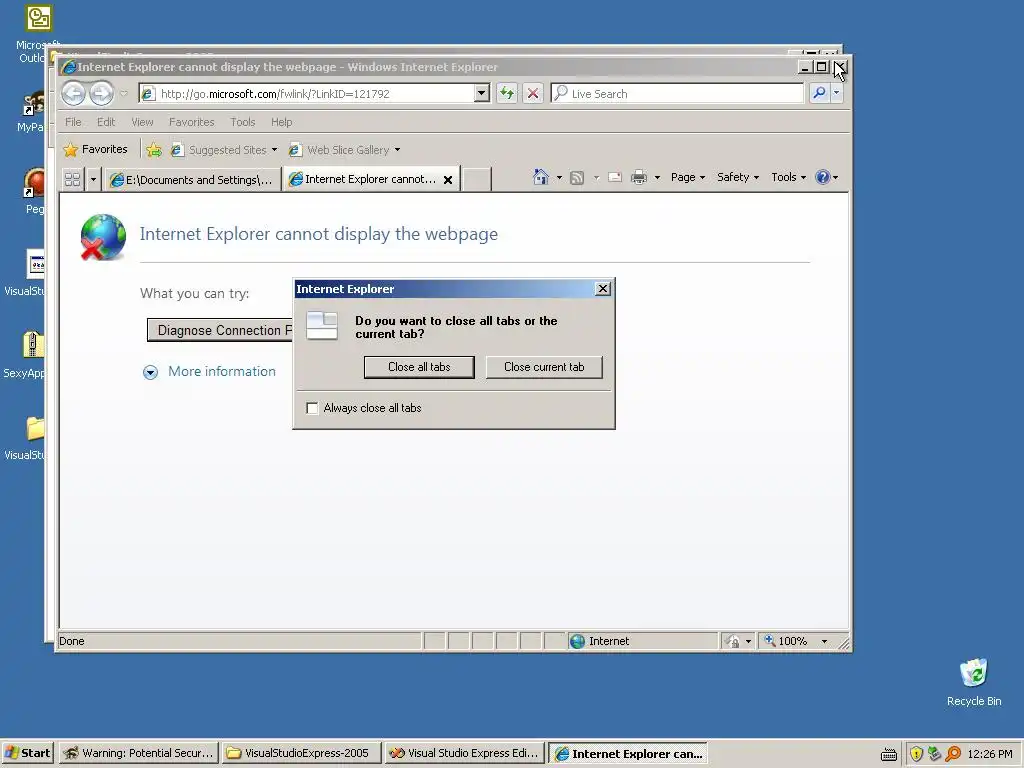
Task: Click the orange magnifier tray icon
Action: click(953, 754)
